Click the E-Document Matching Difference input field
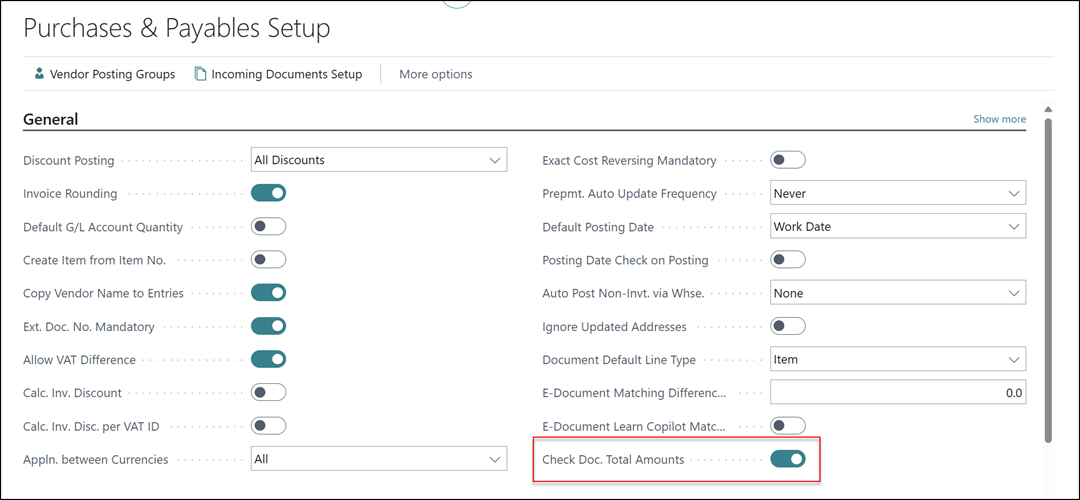The width and height of the screenshot is (1080, 500). [x=898, y=393]
